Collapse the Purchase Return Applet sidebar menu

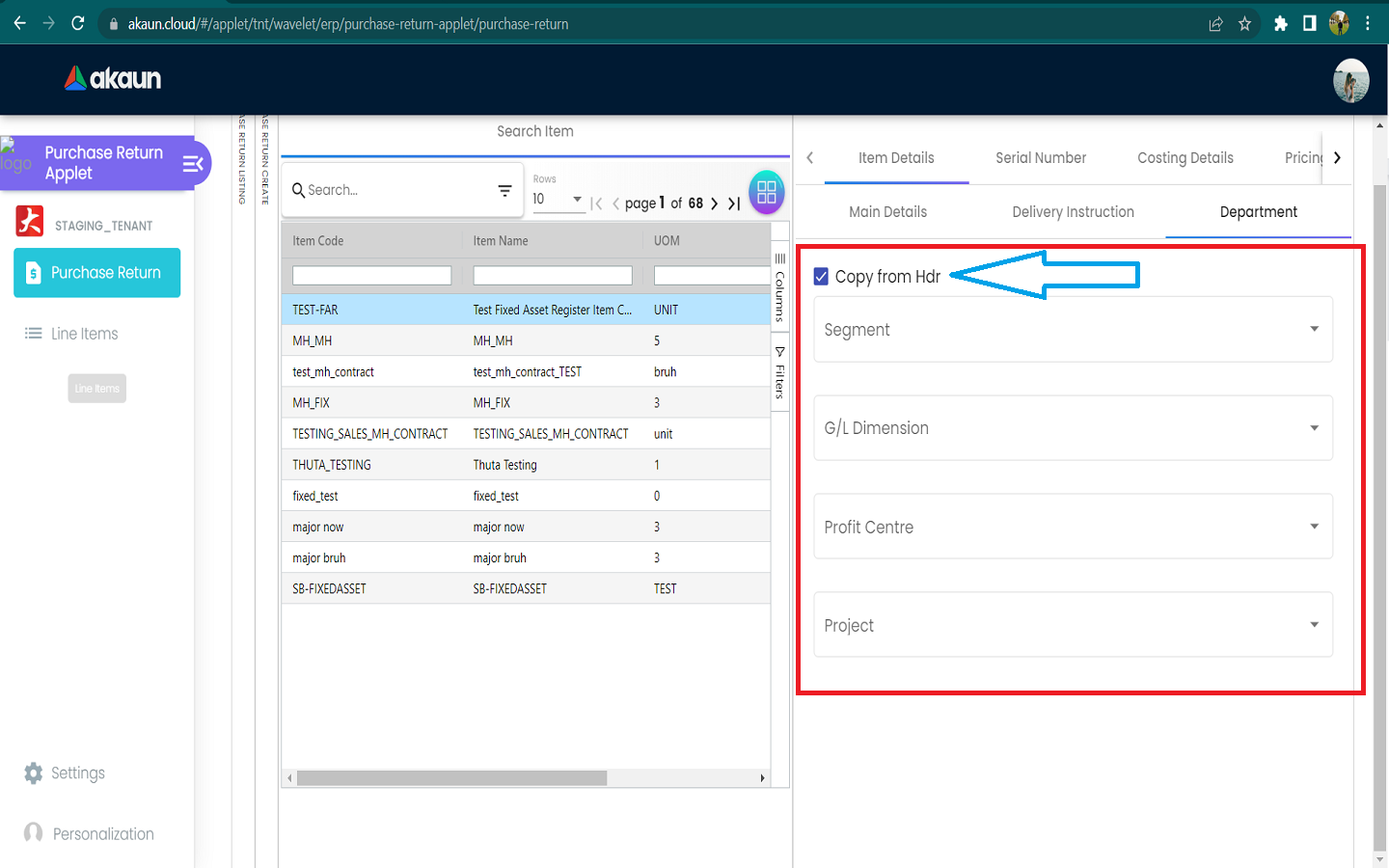pyautogui.click(x=193, y=164)
